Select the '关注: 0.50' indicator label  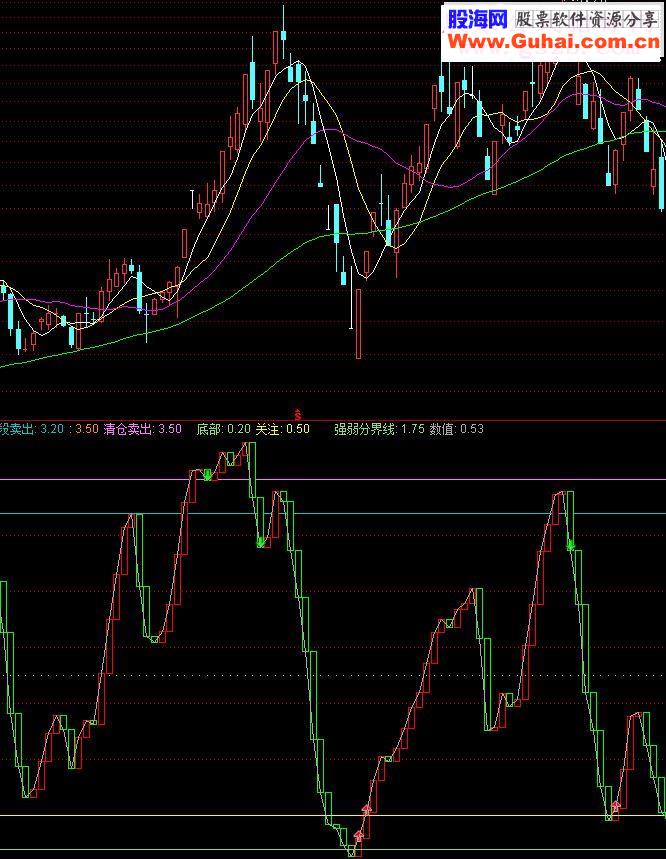point(283,429)
